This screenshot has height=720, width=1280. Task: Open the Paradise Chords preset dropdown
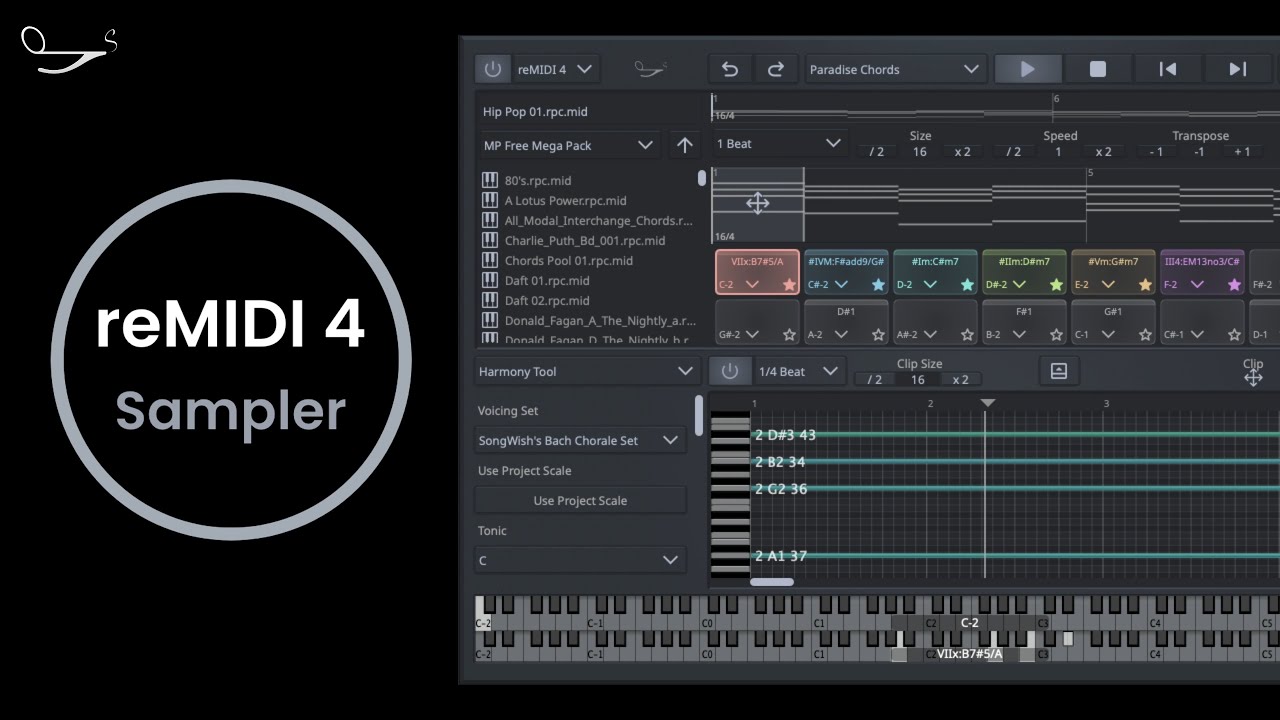(895, 69)
